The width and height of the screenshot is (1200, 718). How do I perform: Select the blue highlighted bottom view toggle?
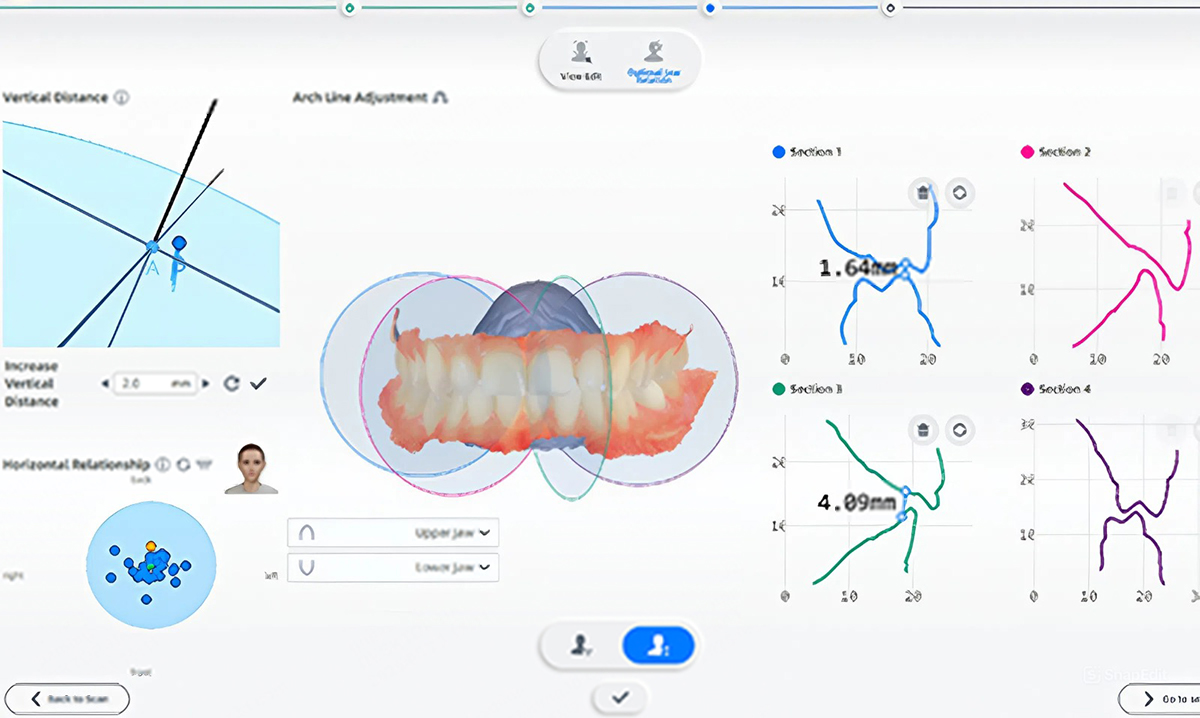(658, 647)
